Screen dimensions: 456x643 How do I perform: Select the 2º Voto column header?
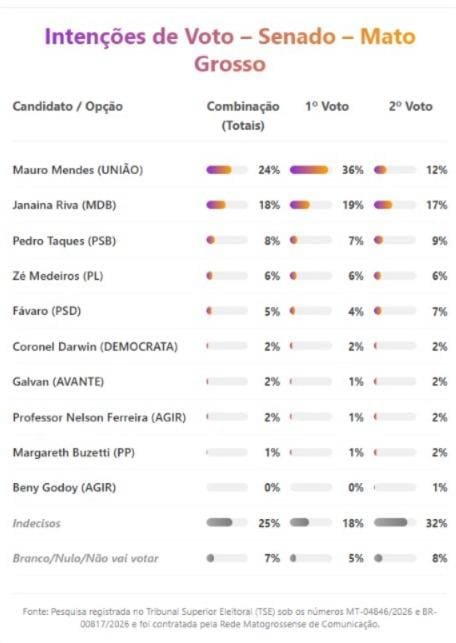tap(410, 107)
